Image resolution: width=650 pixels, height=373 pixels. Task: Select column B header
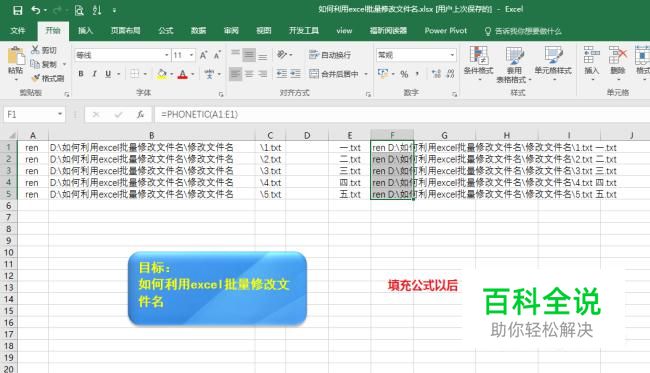pyautogui.click(x=152, y=135)
